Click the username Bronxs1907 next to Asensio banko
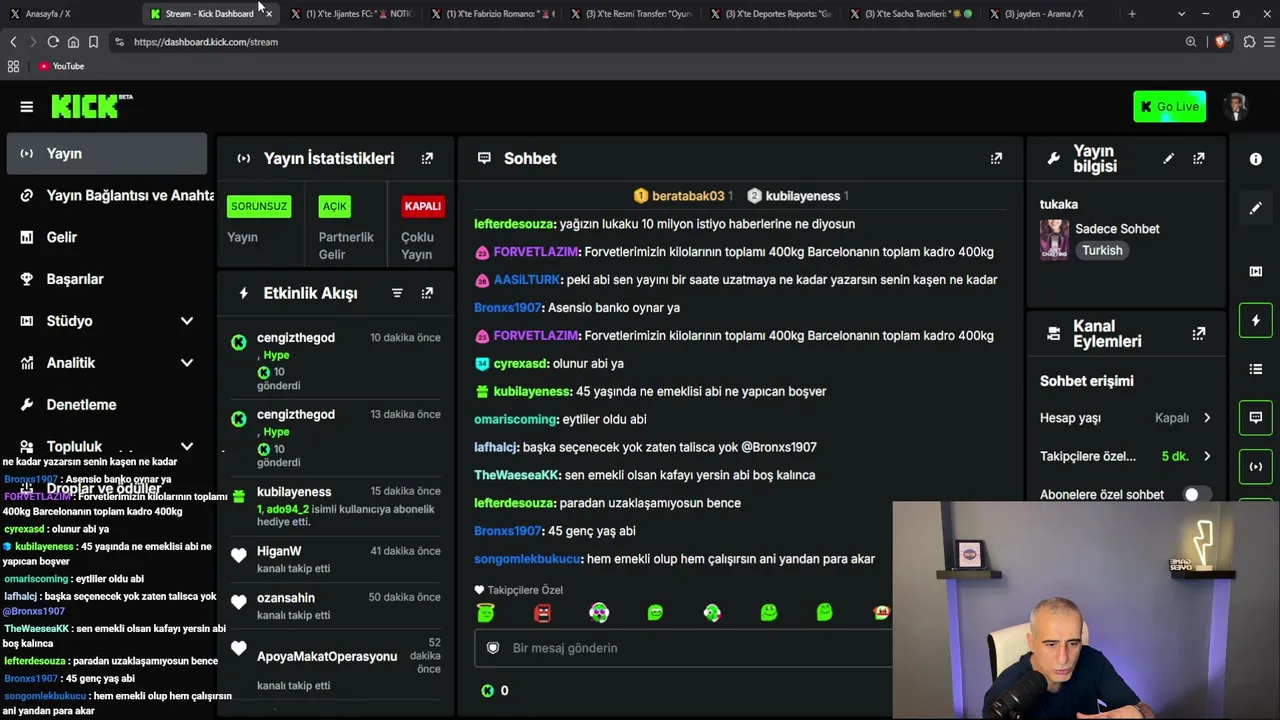The image size is (1280, 720). point(508,308)
